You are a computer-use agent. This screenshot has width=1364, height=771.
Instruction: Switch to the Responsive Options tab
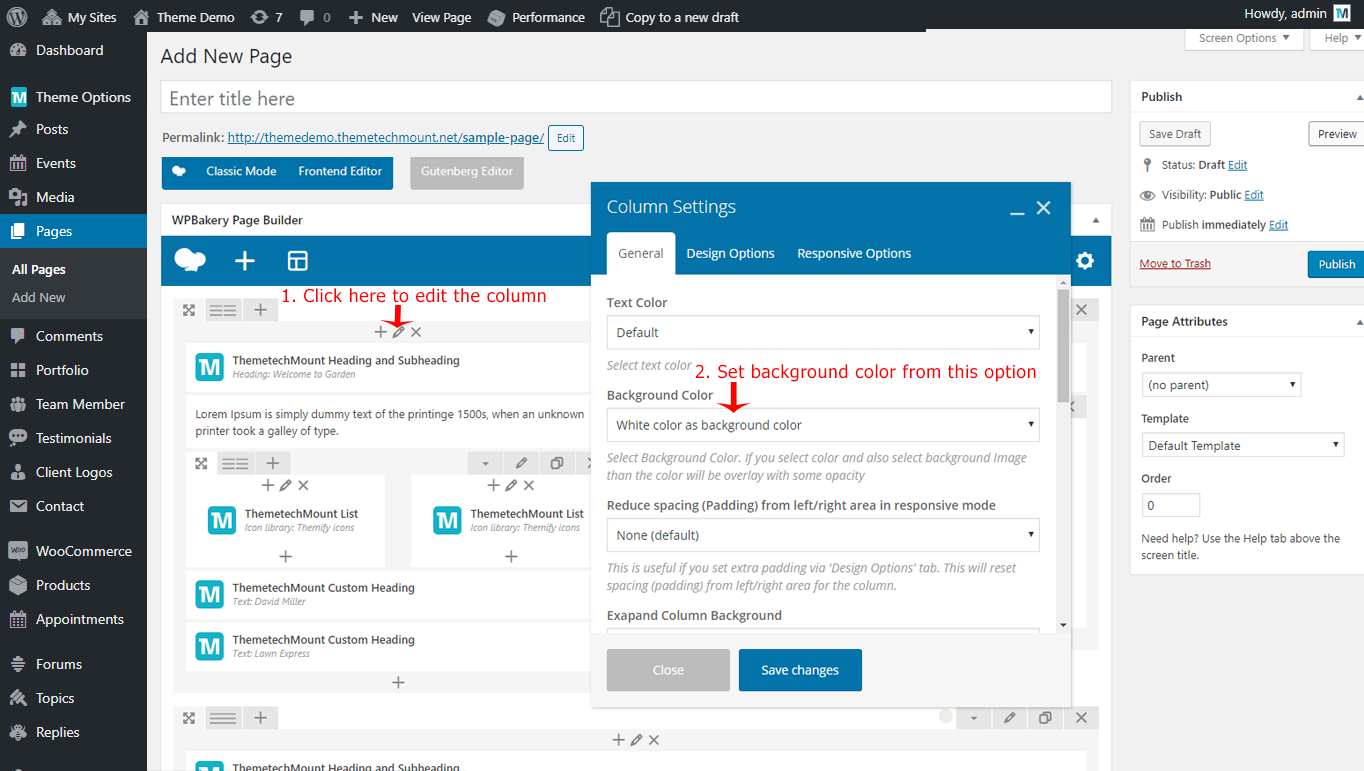(x=854, y=254)
